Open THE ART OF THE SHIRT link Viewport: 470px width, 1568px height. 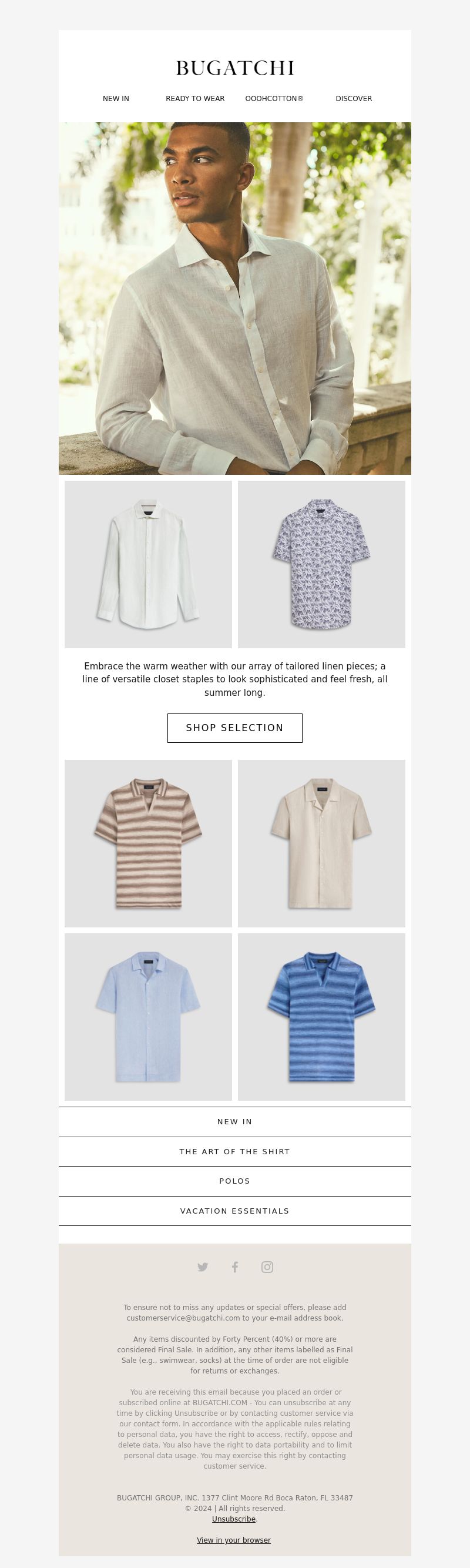235,1152
